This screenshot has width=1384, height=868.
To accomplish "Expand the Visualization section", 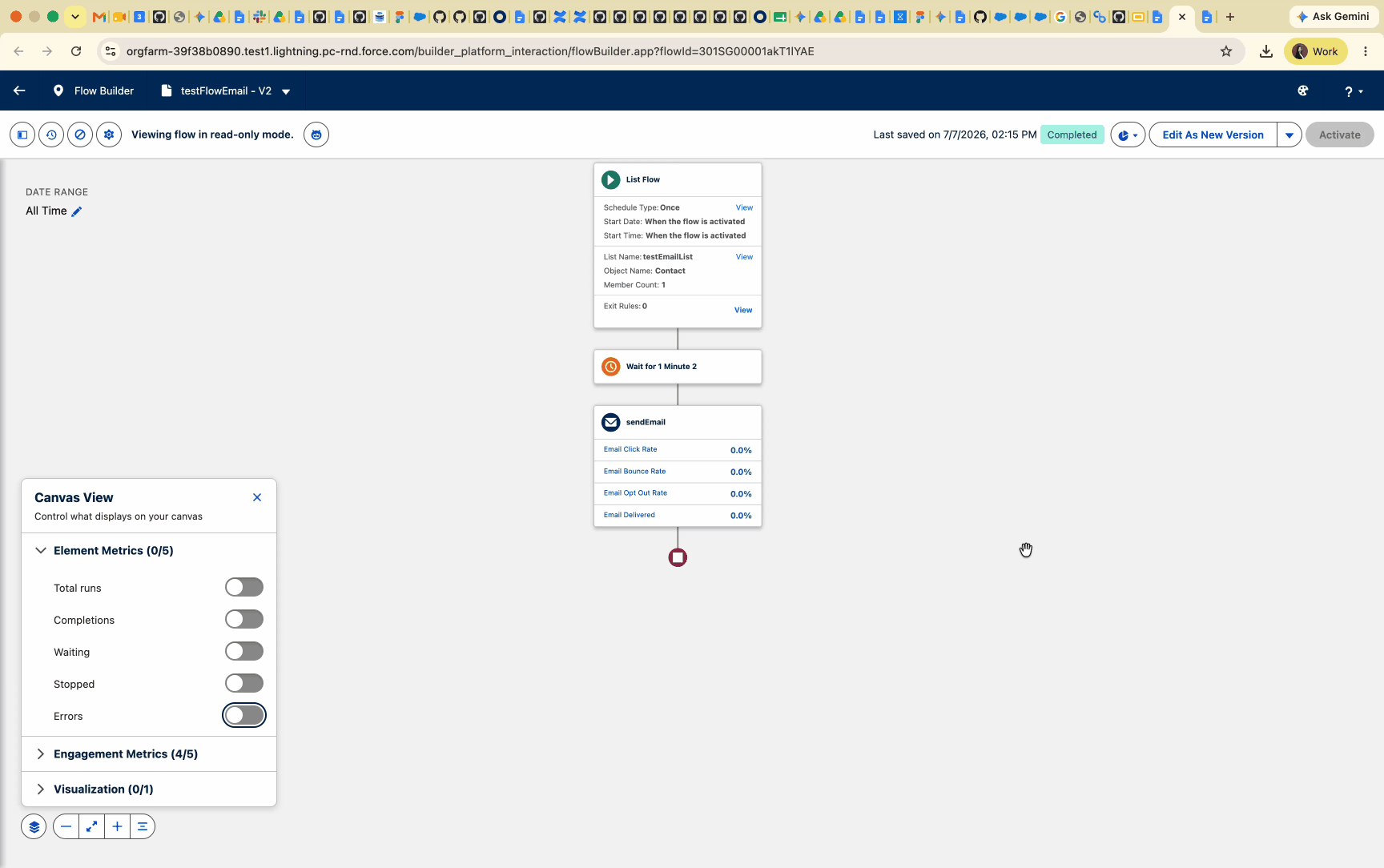I will [41, 790].
